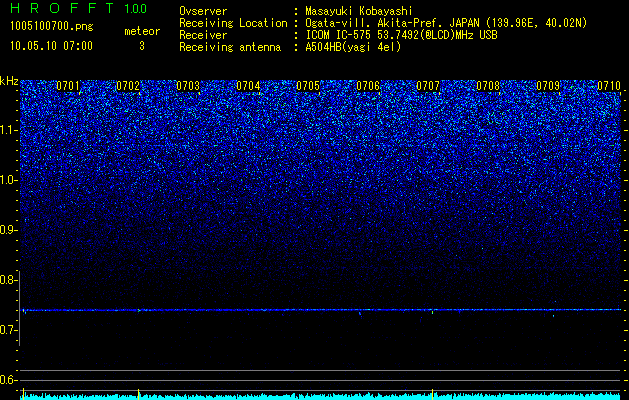
Task: Click the 0705 time marker
Action: coord(308,86)
